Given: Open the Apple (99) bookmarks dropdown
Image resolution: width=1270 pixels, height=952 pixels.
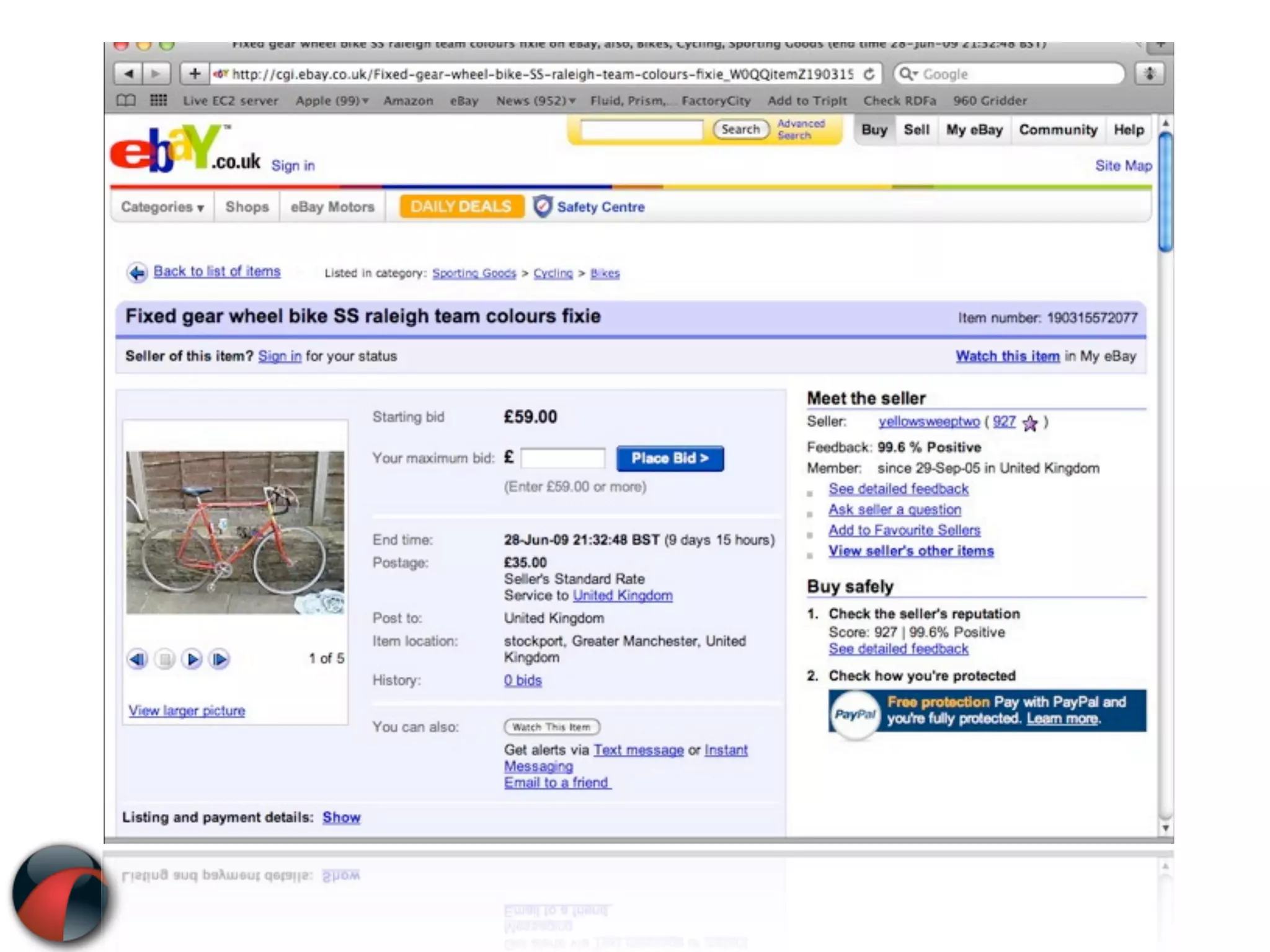Looking at the screenshot, I should tap(332, 100).
